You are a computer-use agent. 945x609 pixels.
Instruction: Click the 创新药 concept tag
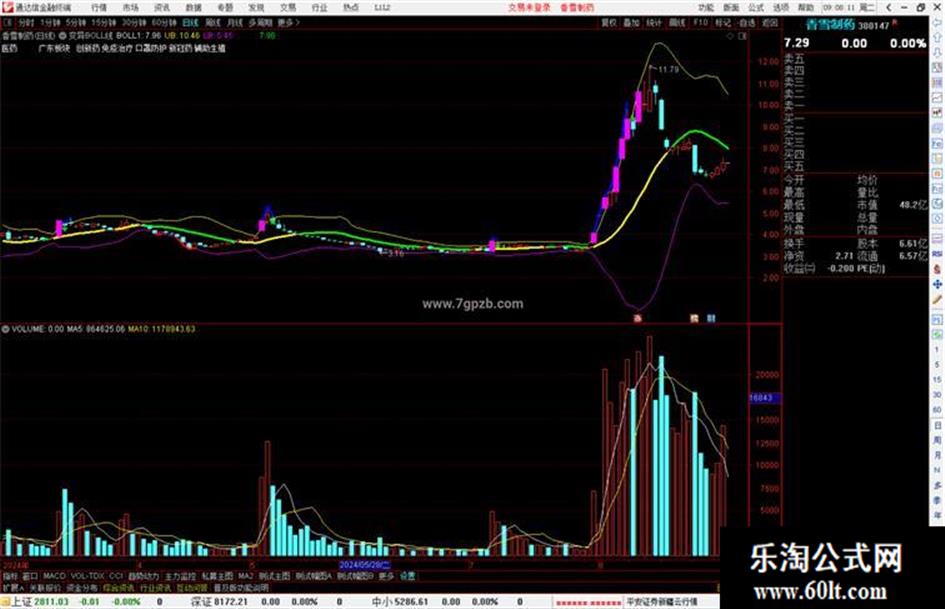88,48
